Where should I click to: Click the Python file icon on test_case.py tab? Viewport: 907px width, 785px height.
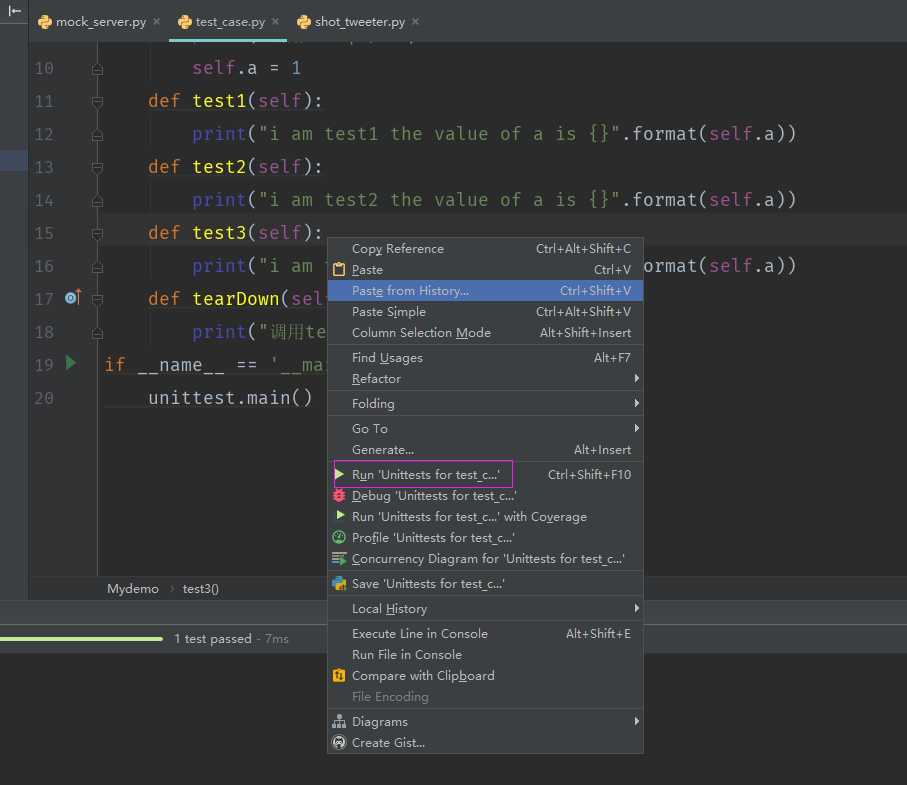click(x=185, y=22)
